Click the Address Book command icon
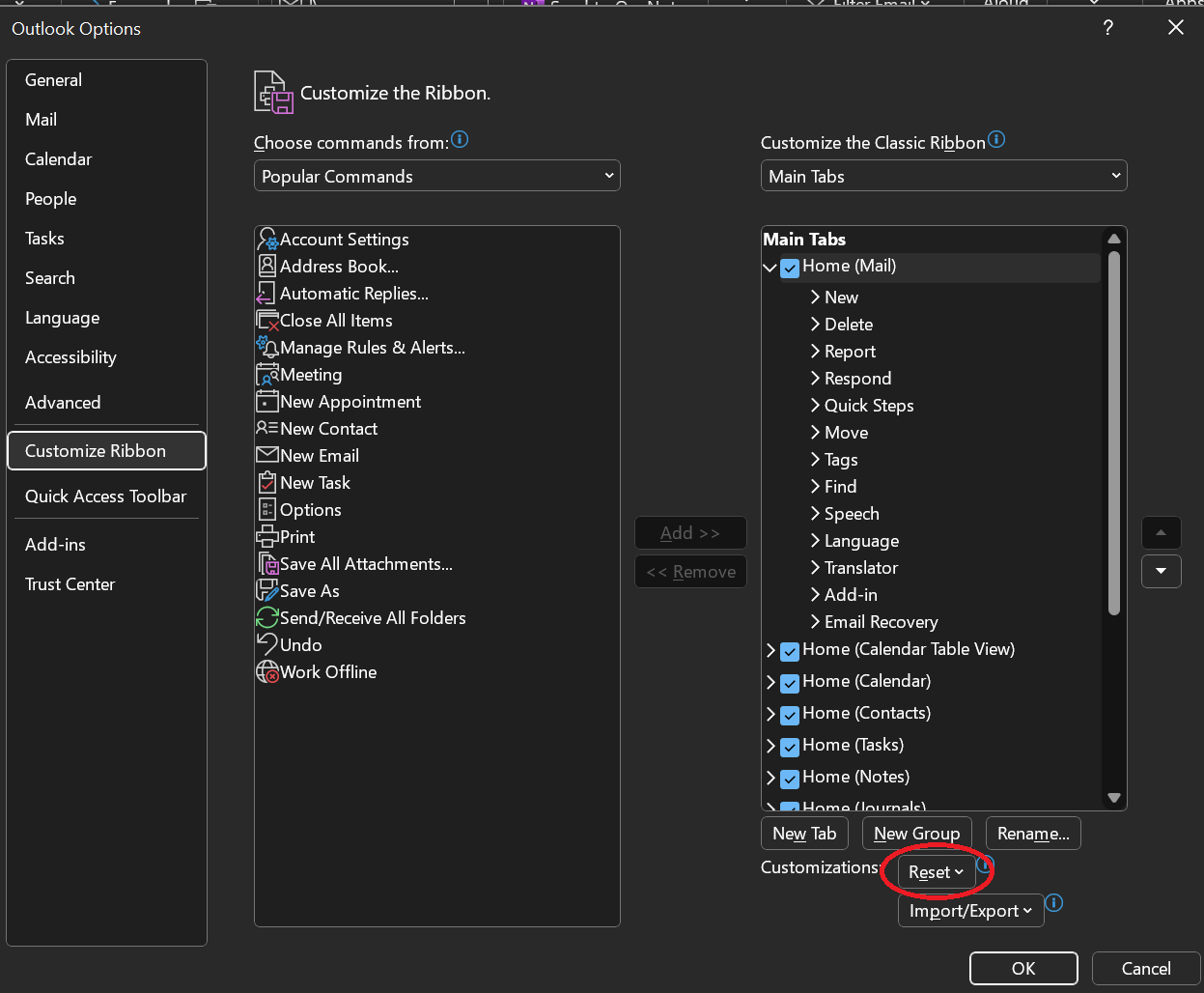Image resolution: width=1204 pixels, height=993 pixels. (x=267, y=267)
